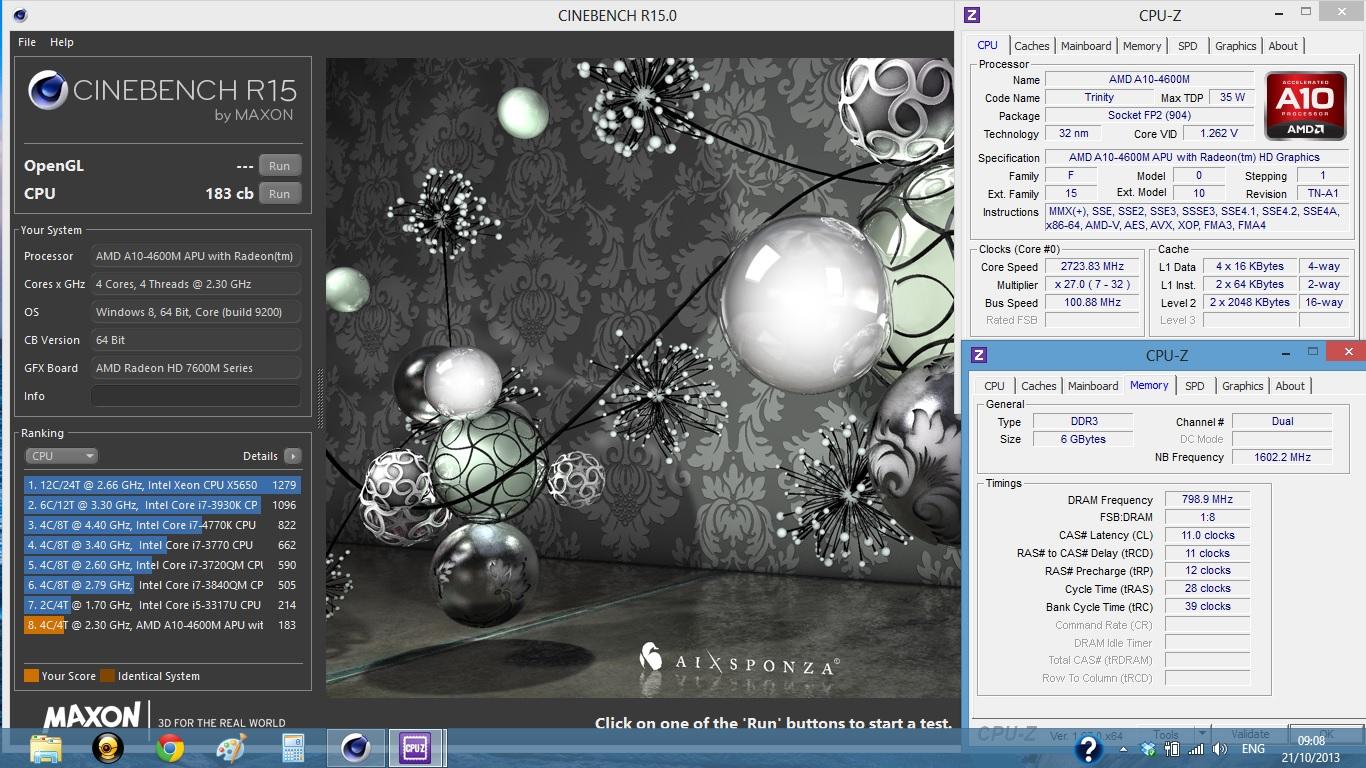Select the AMD A10-4600M ranking row
This screenshot has height=768, width=1366.
tap(162, 625)
